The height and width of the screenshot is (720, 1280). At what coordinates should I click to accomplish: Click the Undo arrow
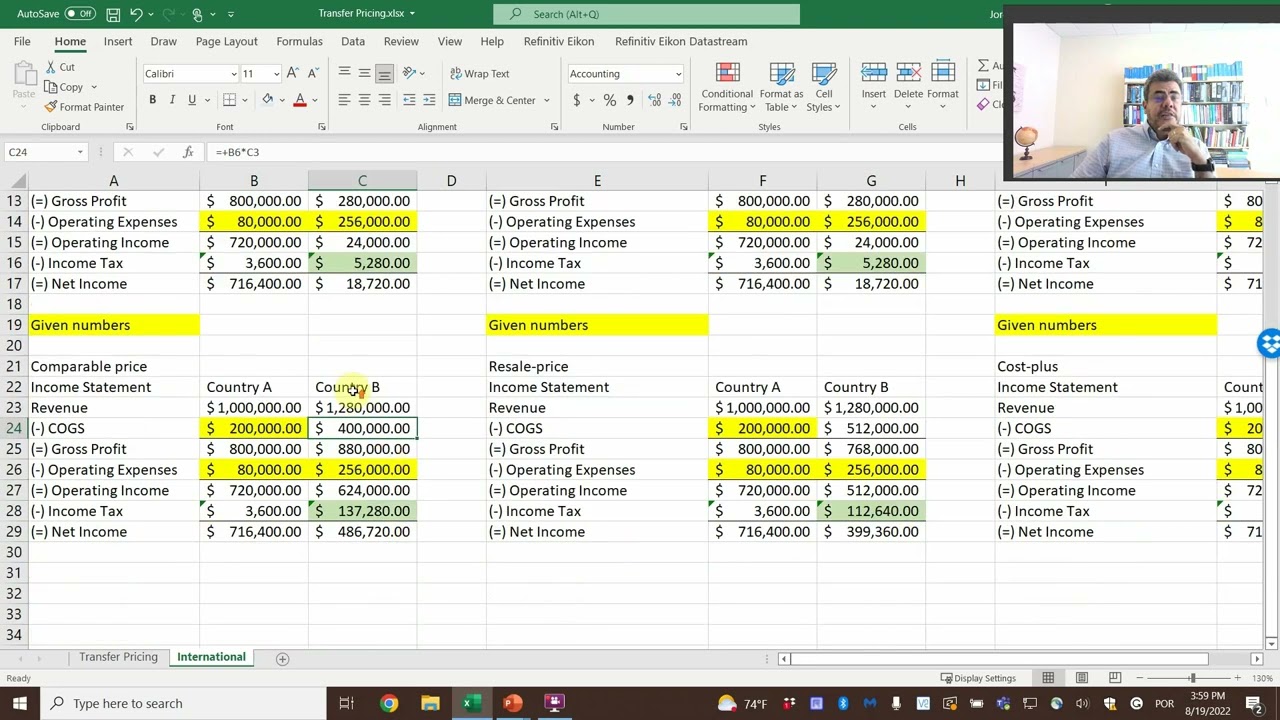(137, 14)
